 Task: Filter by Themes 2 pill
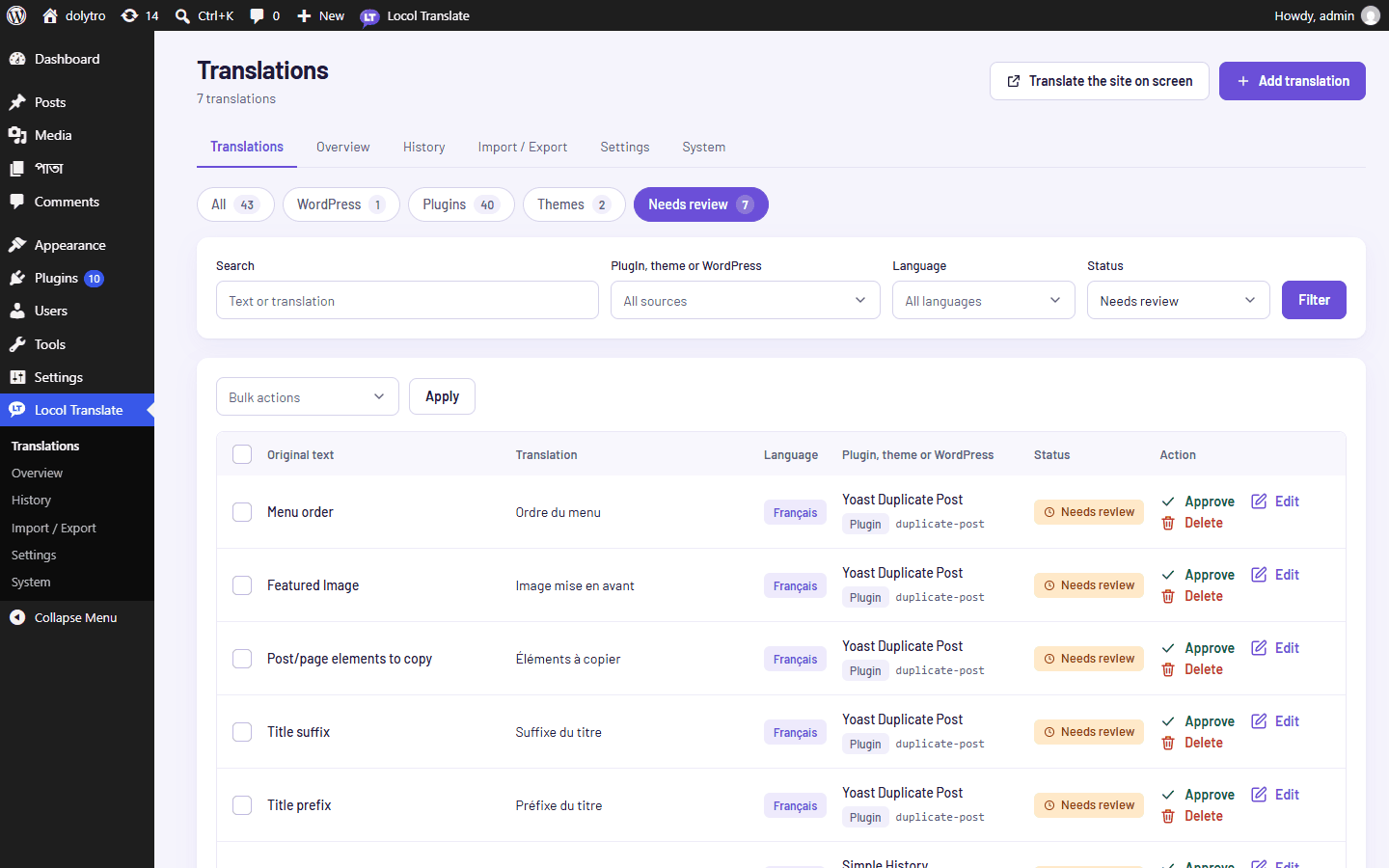(574, 204)
